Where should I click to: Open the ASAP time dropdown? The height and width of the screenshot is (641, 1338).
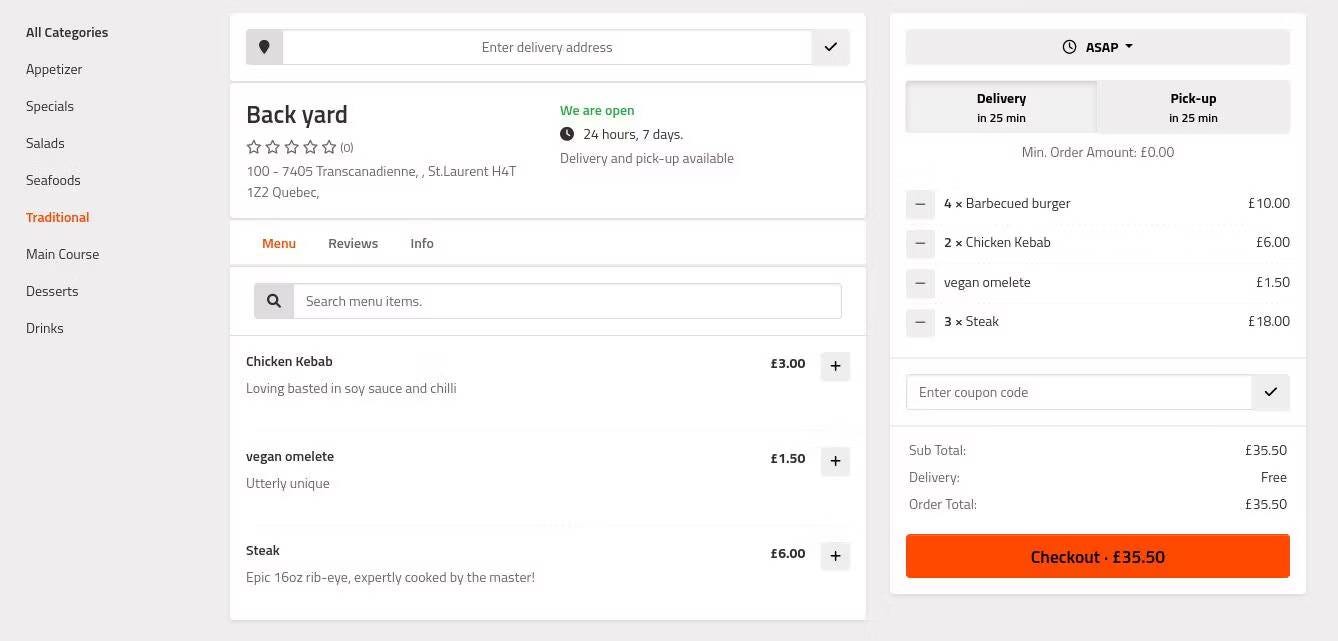tap(1097, 47)
